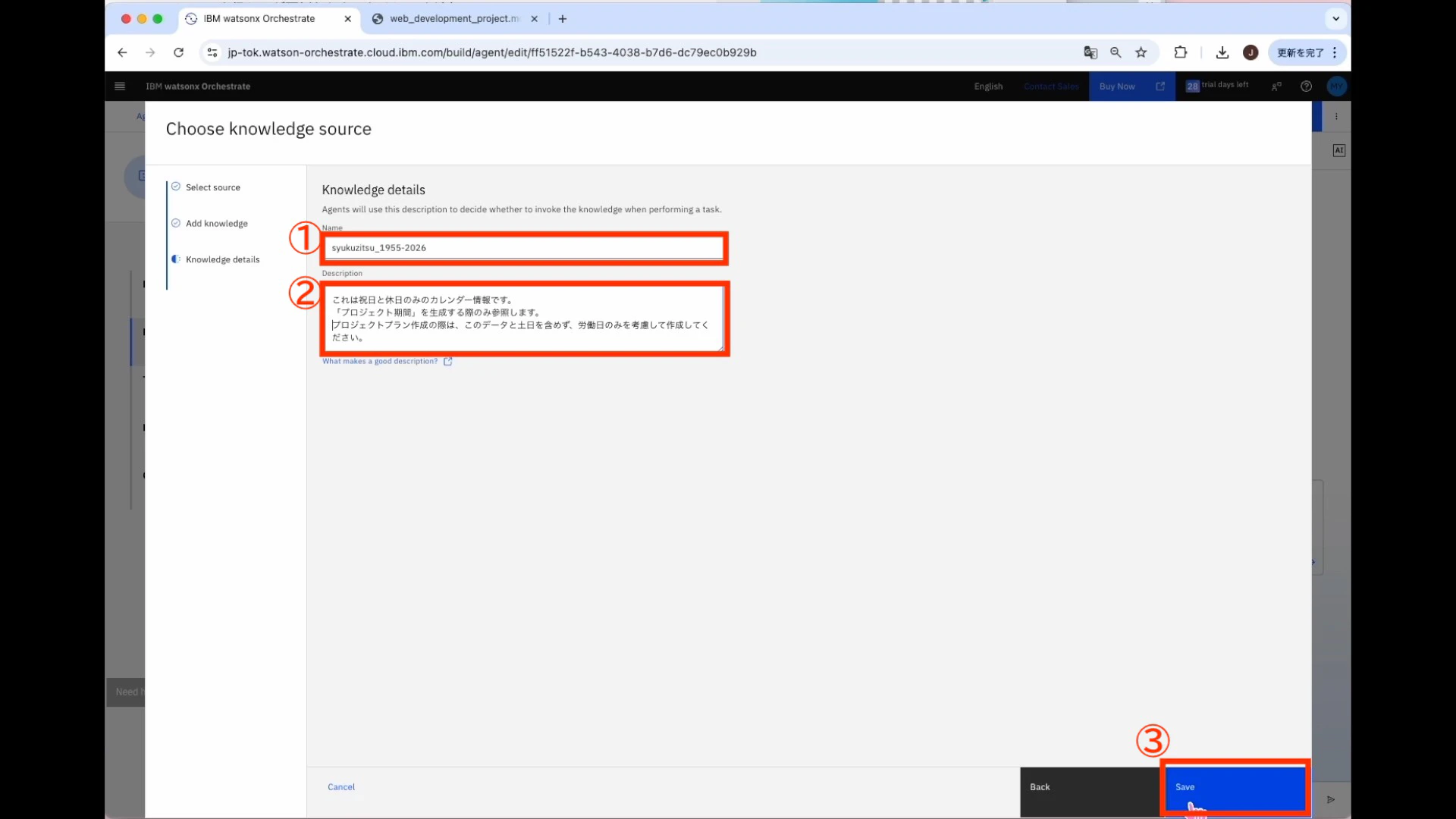This screenshot has width=1456, height=819.
Task: Click the Name input field
Action: 523,248
